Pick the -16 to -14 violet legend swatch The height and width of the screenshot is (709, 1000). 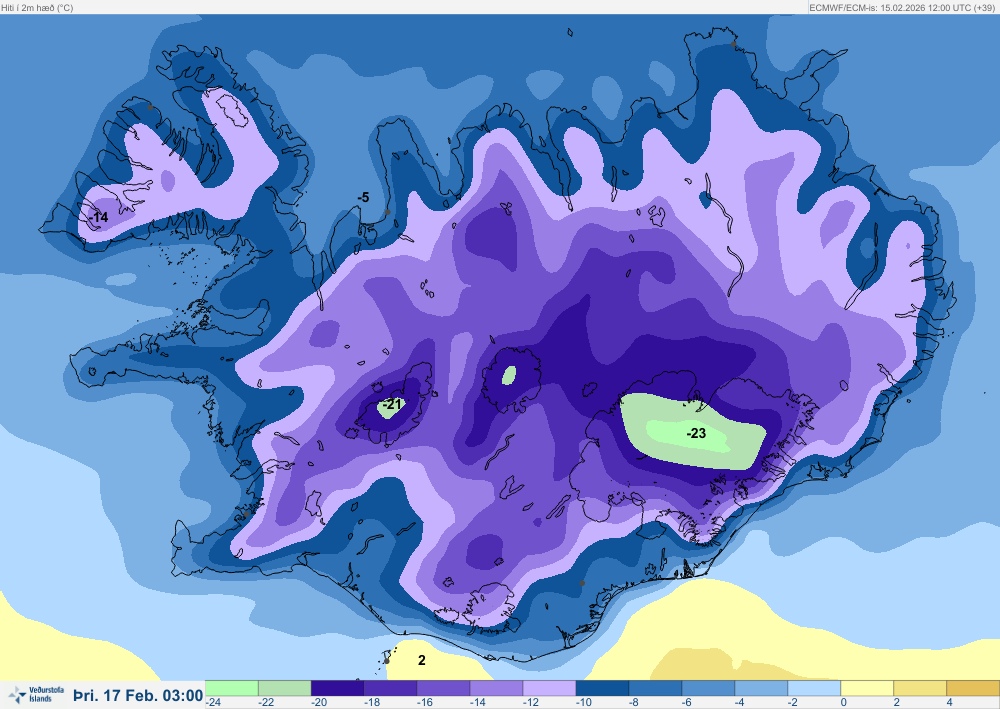tap(443, 688)
